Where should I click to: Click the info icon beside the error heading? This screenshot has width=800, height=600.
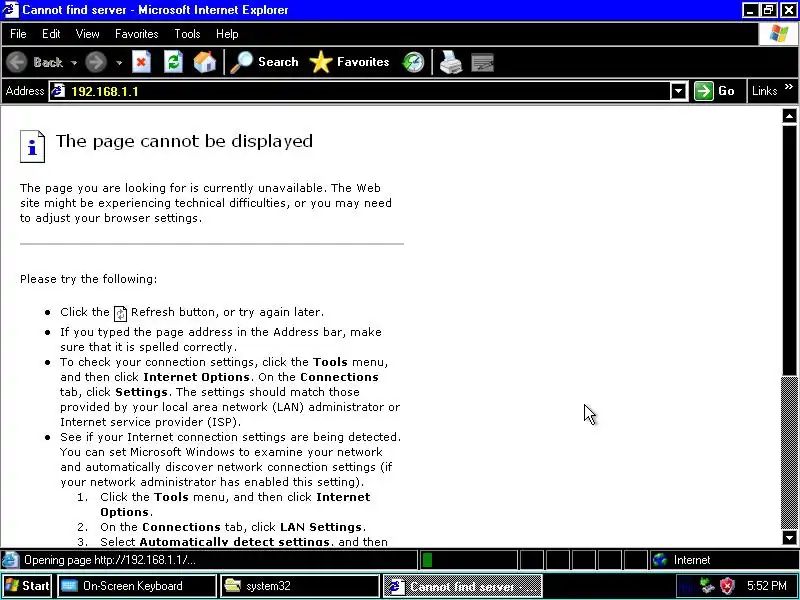point(32,146)
